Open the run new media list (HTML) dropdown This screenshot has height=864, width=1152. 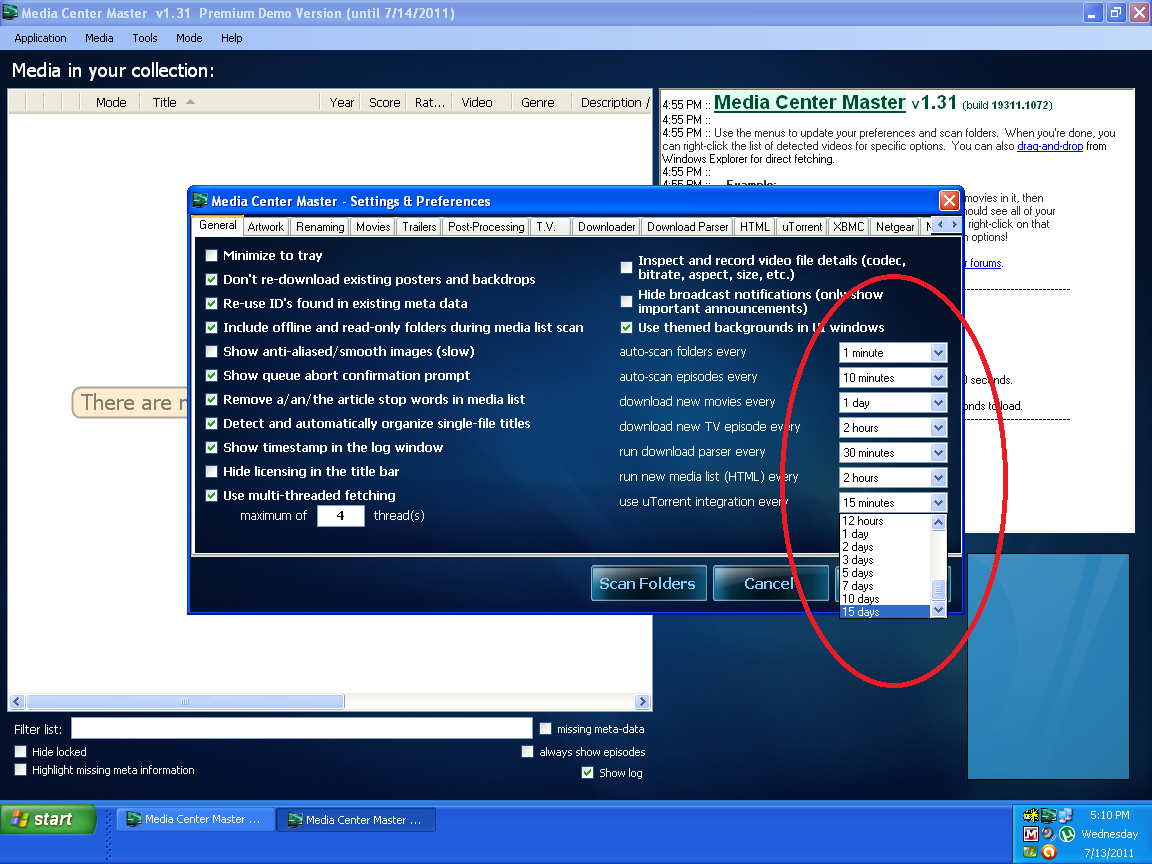point(893,478)
